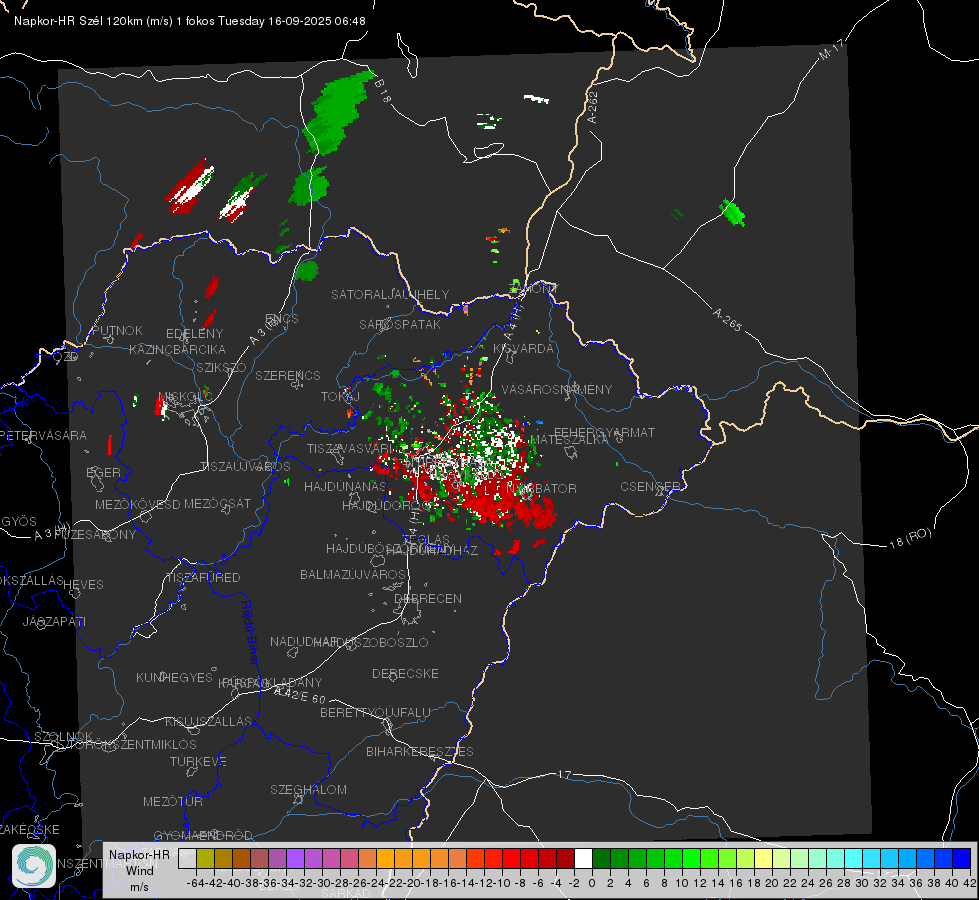
Task: Click the EGER city label
Action: pyautogui.click(x=104, y=472)
